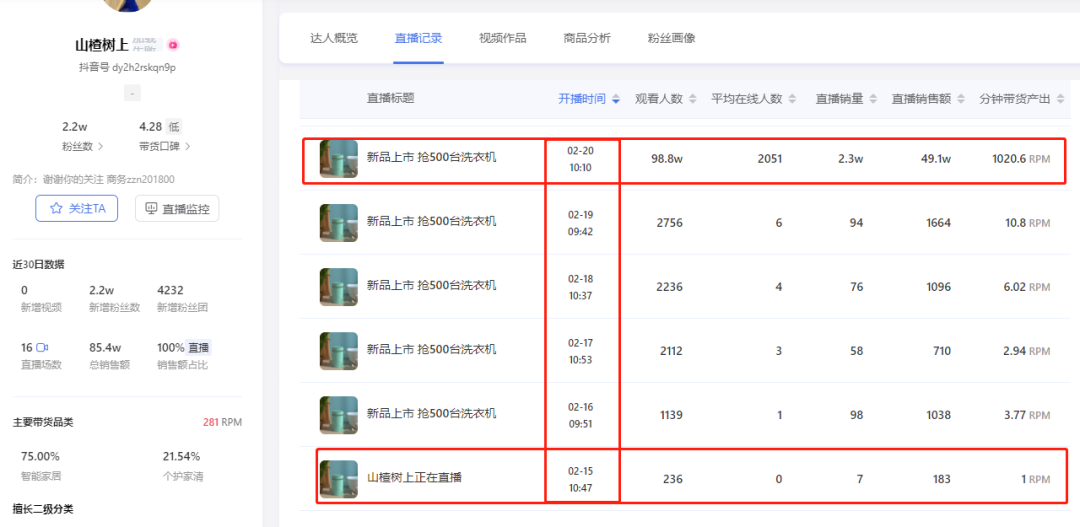This screenshot has height=527, width=1080.
Task: Click the pink live badge next to 山楂树上
Action: point(173,45)
